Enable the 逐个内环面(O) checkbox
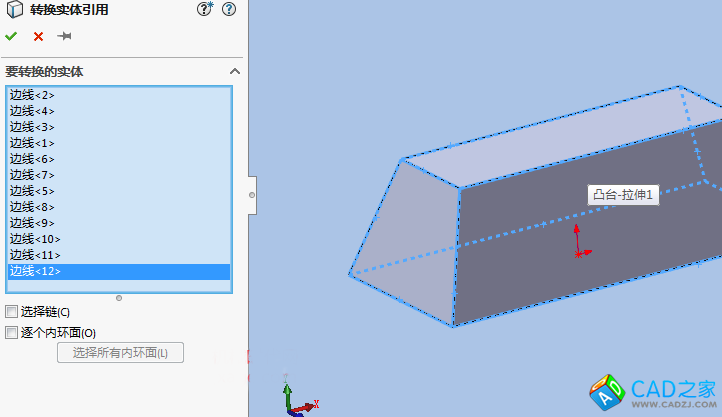 pos(12,332)
